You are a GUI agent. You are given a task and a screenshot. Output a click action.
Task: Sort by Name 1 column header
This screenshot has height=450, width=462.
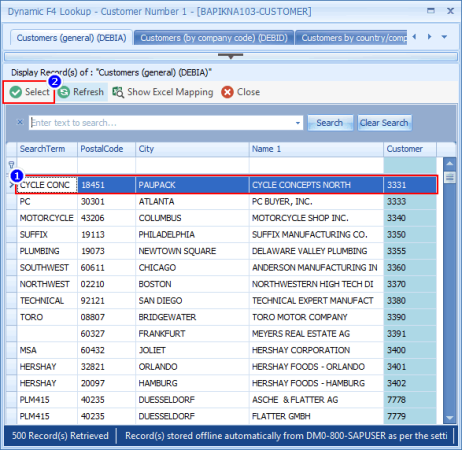coord(316,149)
